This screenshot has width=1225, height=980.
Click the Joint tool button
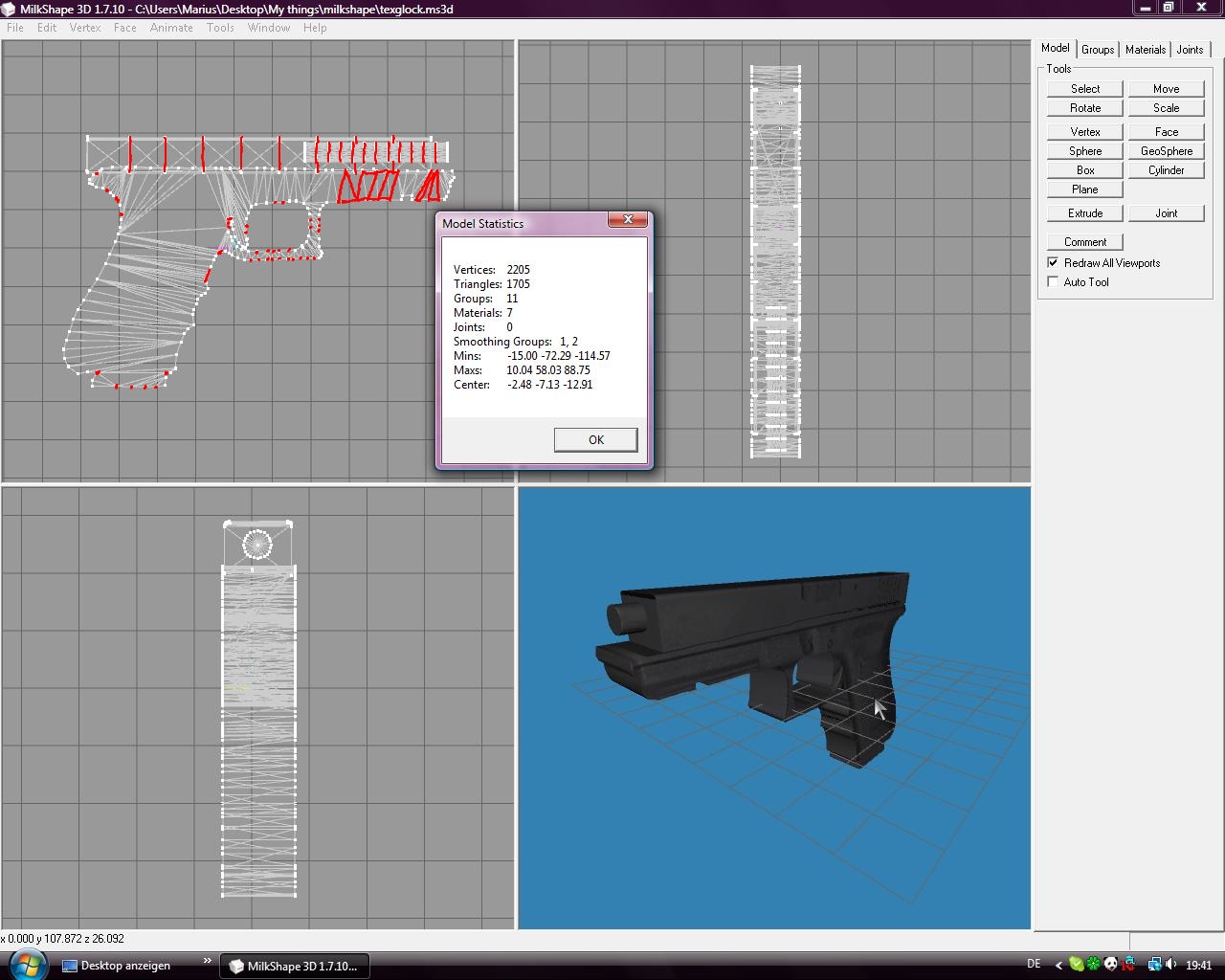[x=1166, y=213]
